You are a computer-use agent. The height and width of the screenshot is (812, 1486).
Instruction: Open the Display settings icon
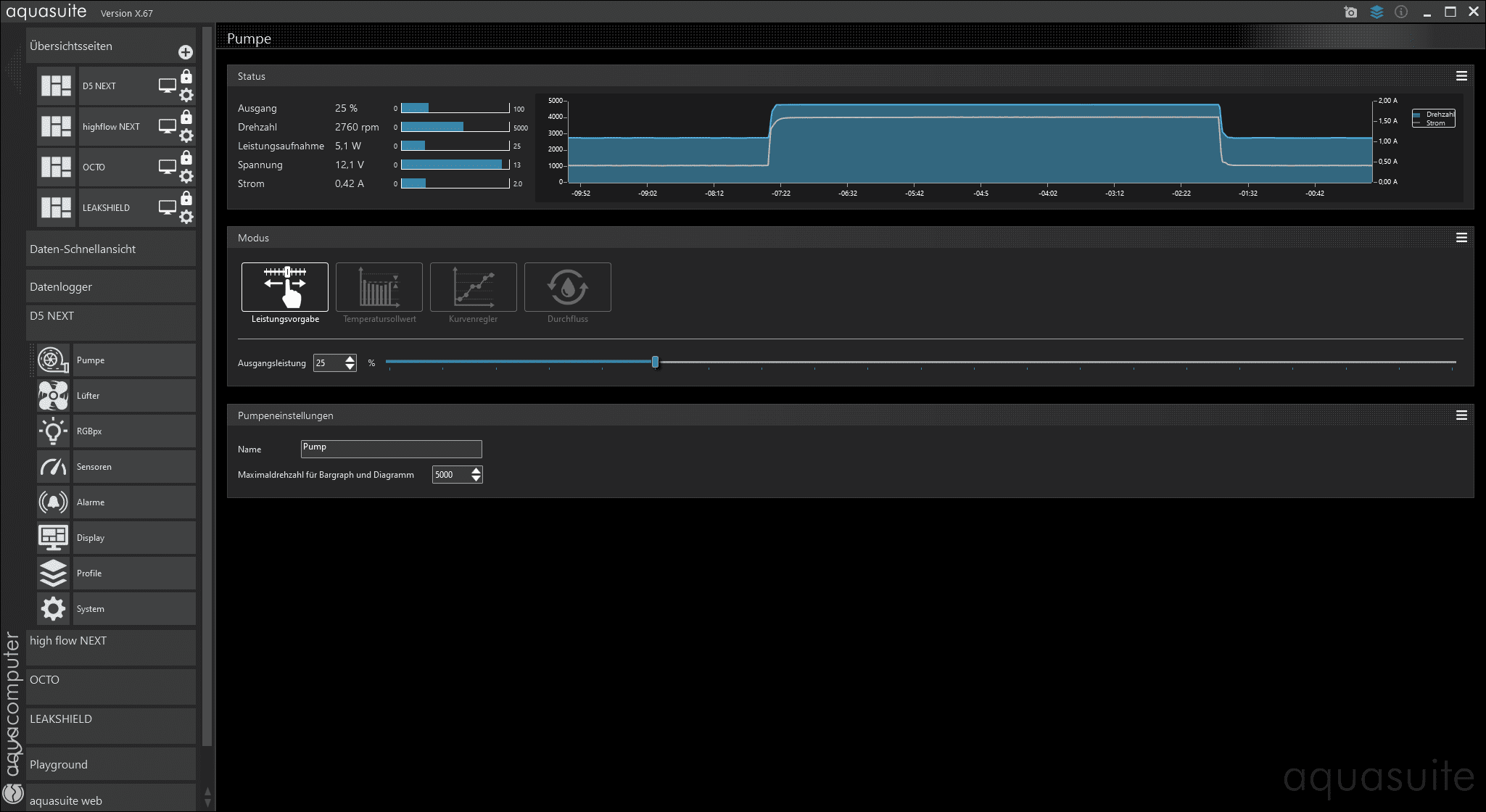(x=53, y=538)
